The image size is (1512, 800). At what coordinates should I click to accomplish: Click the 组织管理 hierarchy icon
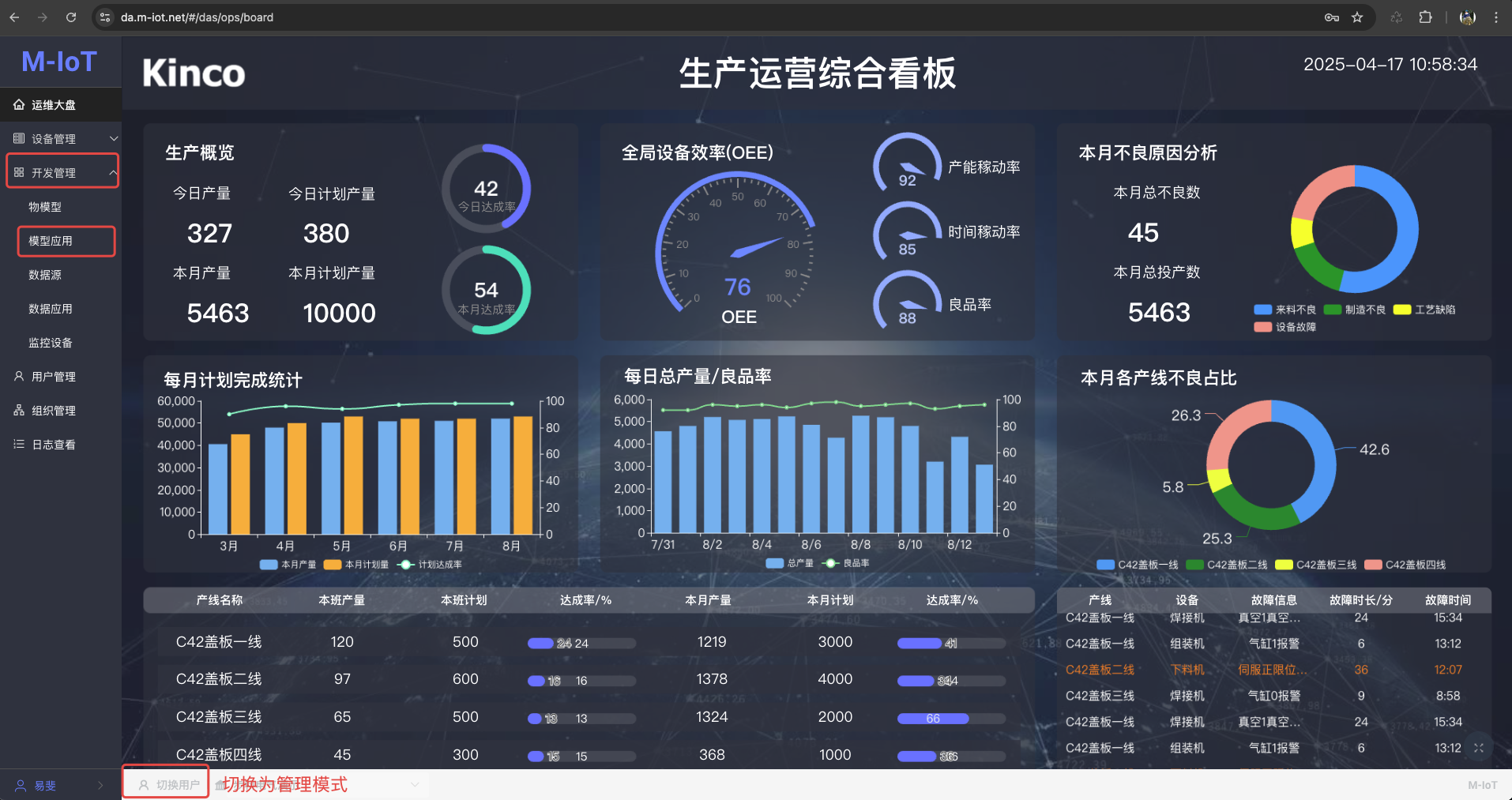(x=19, y=410)
